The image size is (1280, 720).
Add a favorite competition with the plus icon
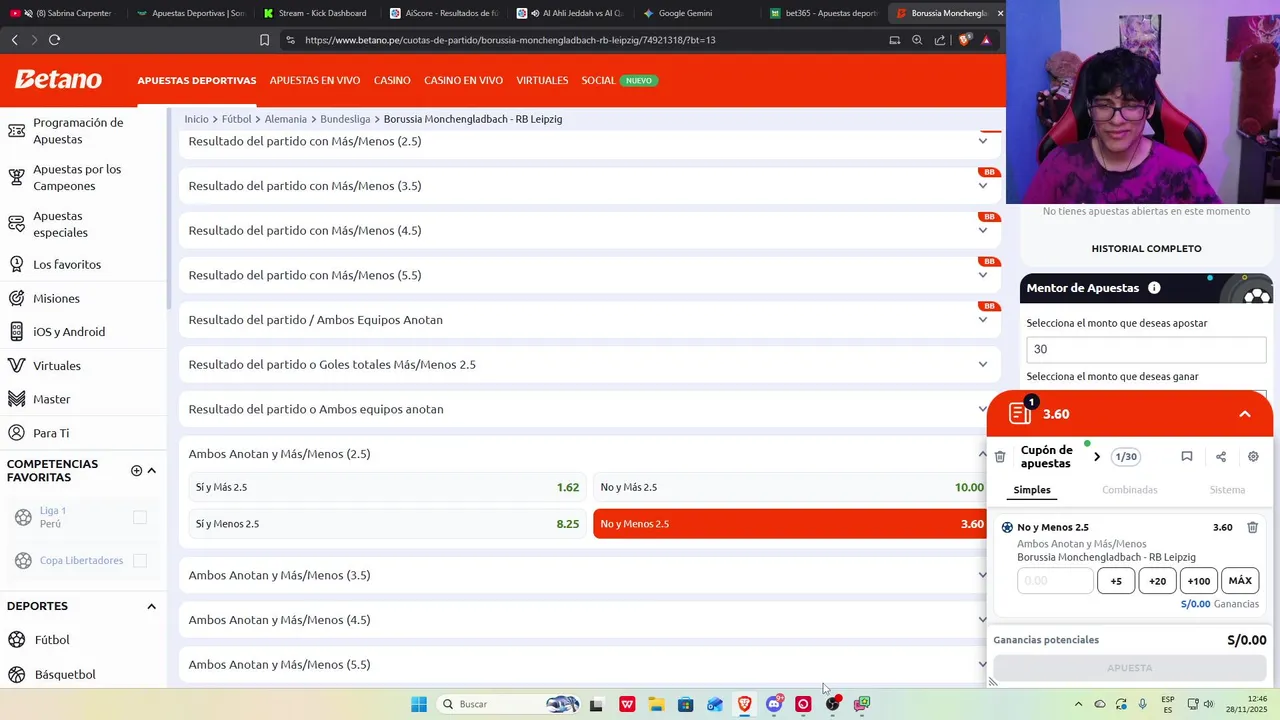click(x=136, y=470)
